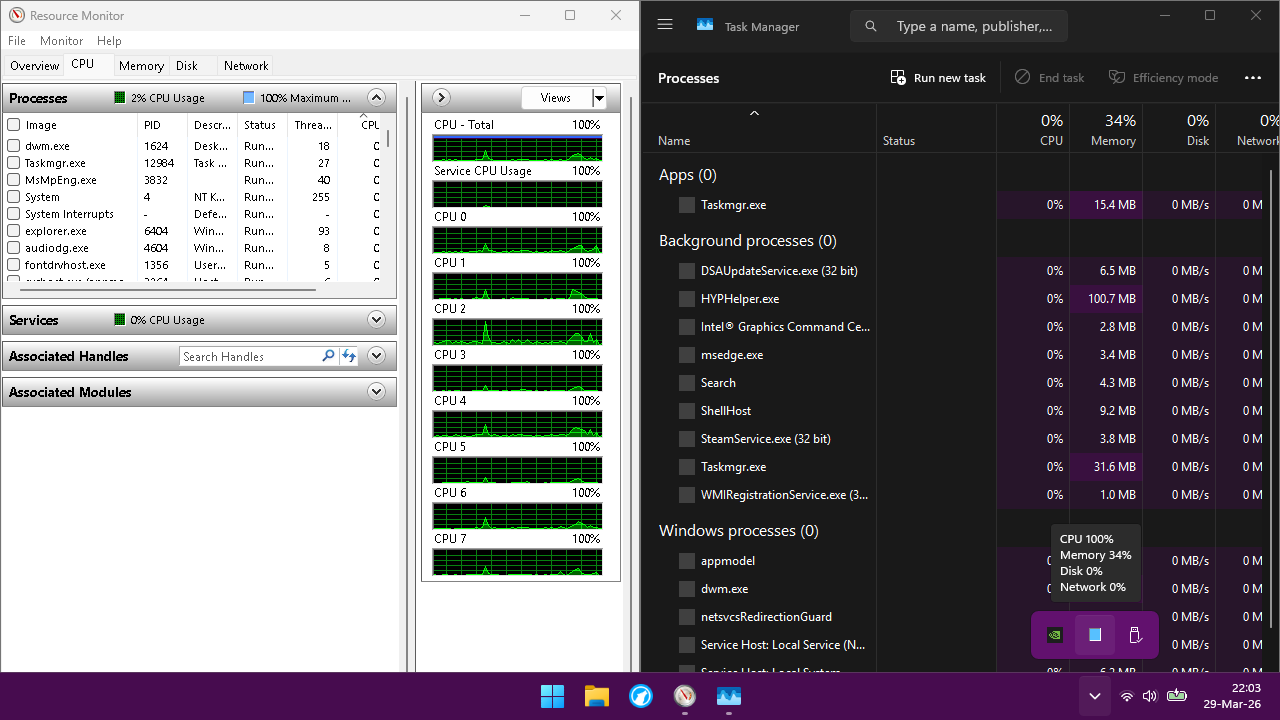The height and width of the screenshot is (720, 1280).
Task: Check the System Interrupts checkbox
Action: click(14, 214)
